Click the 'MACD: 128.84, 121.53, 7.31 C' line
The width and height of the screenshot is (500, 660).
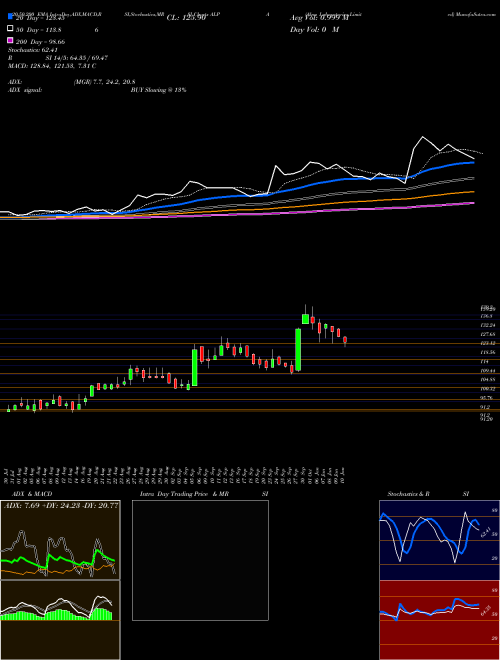click(52, 66)
